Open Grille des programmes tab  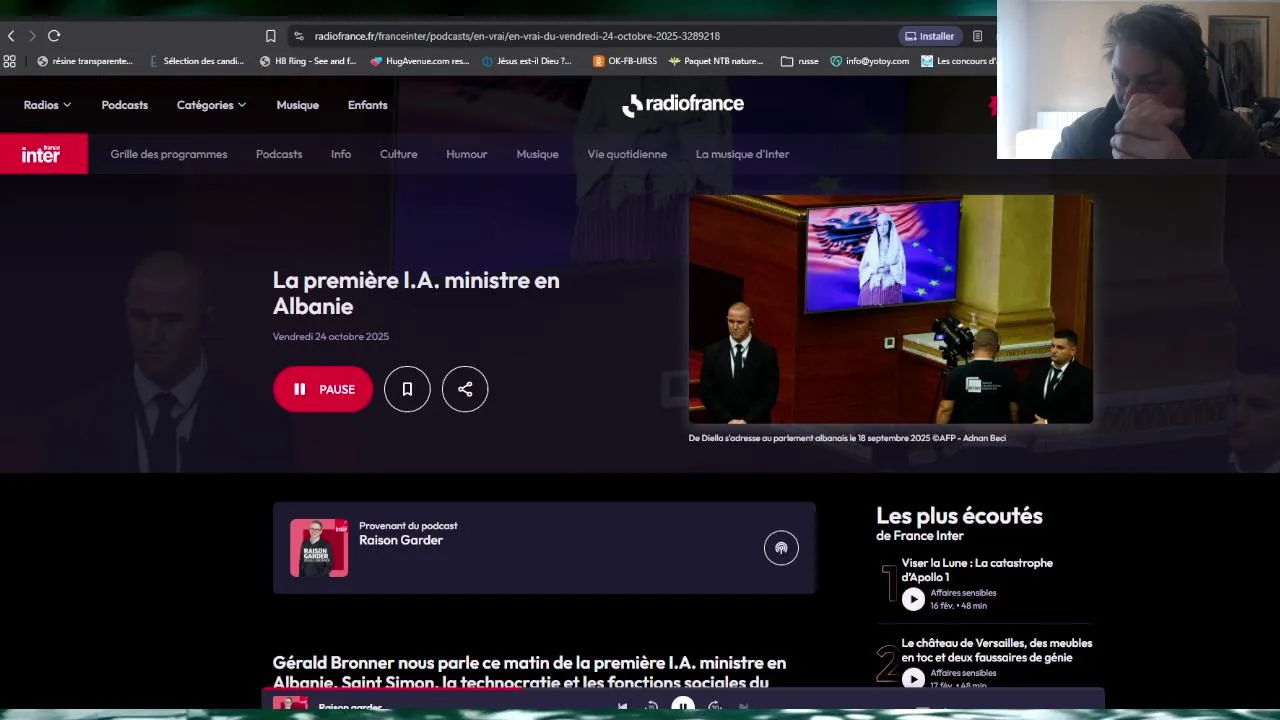[169, 154]
